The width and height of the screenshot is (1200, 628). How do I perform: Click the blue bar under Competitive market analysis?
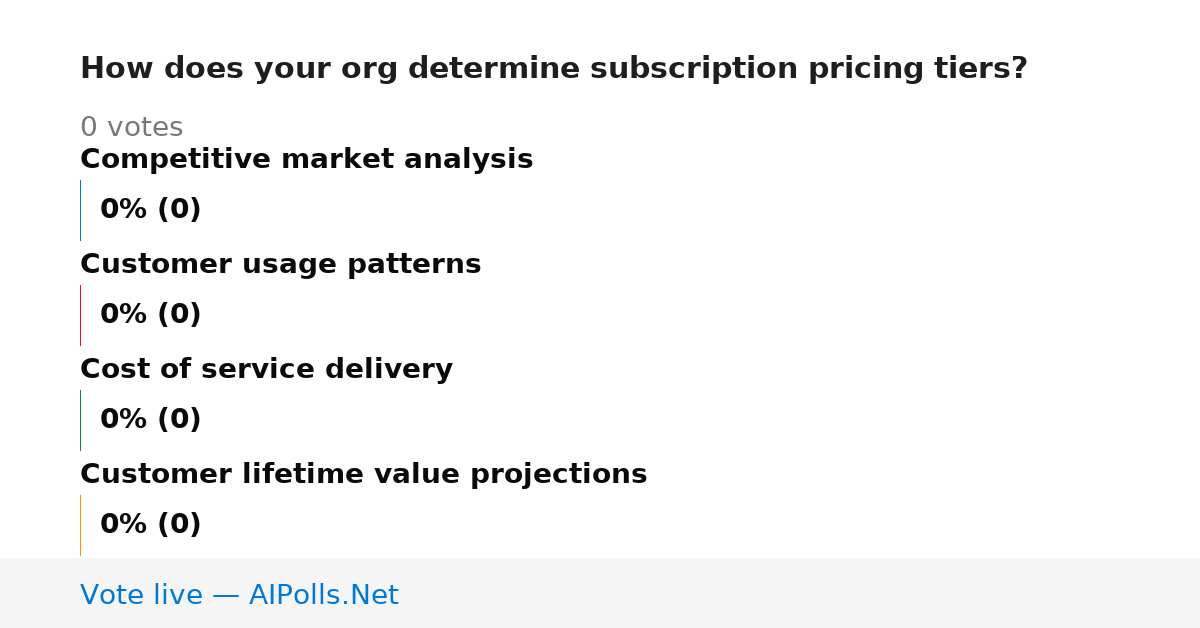(x=80, y=210)
